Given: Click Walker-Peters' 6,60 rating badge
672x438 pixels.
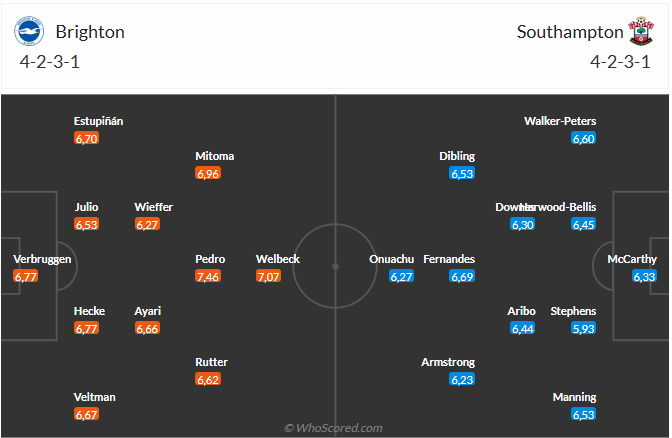Looking at the screenshot, I should tap(584, 138).
